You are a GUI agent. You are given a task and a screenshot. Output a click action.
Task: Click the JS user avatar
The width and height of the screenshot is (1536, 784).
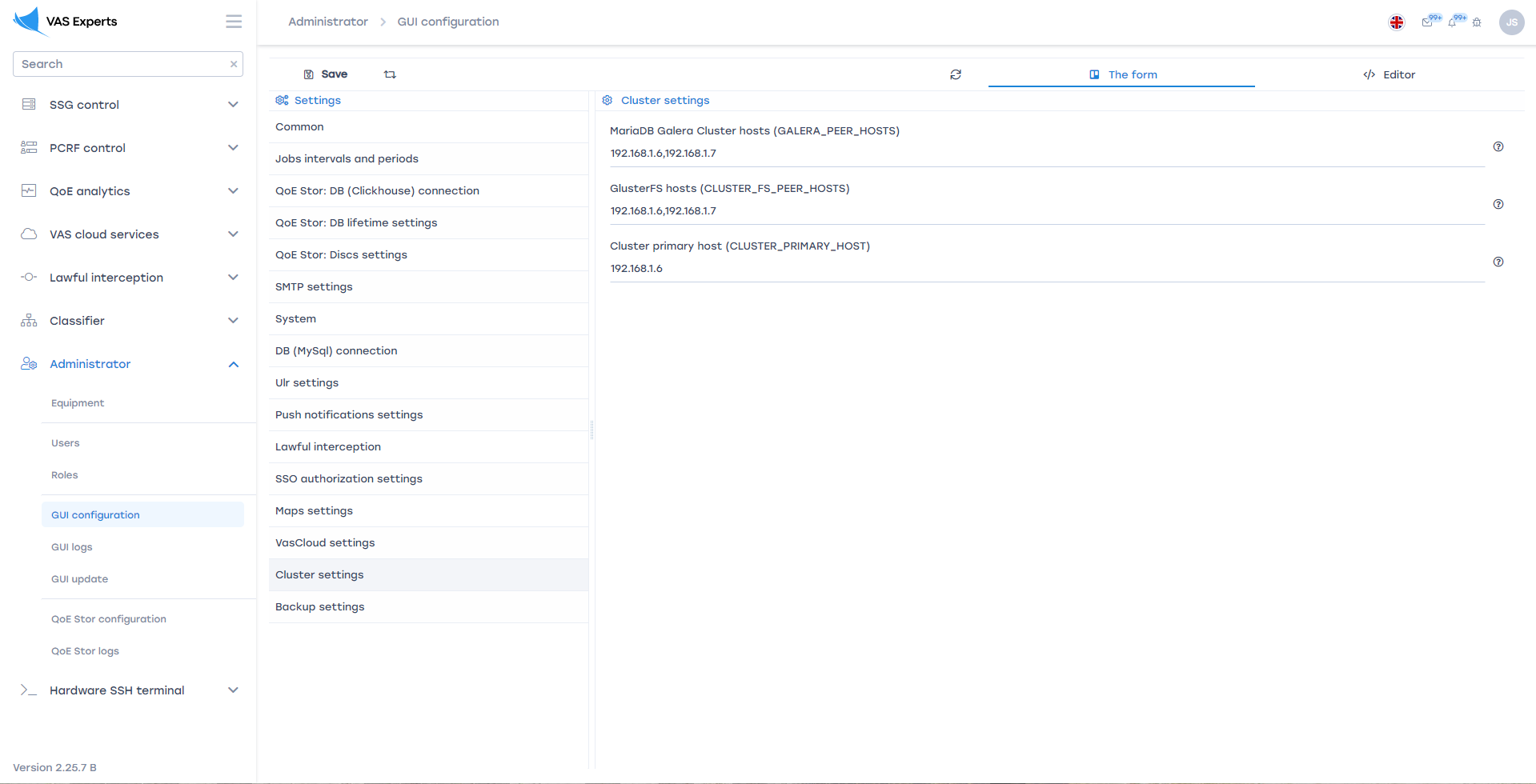click(x=1511, y=22)
